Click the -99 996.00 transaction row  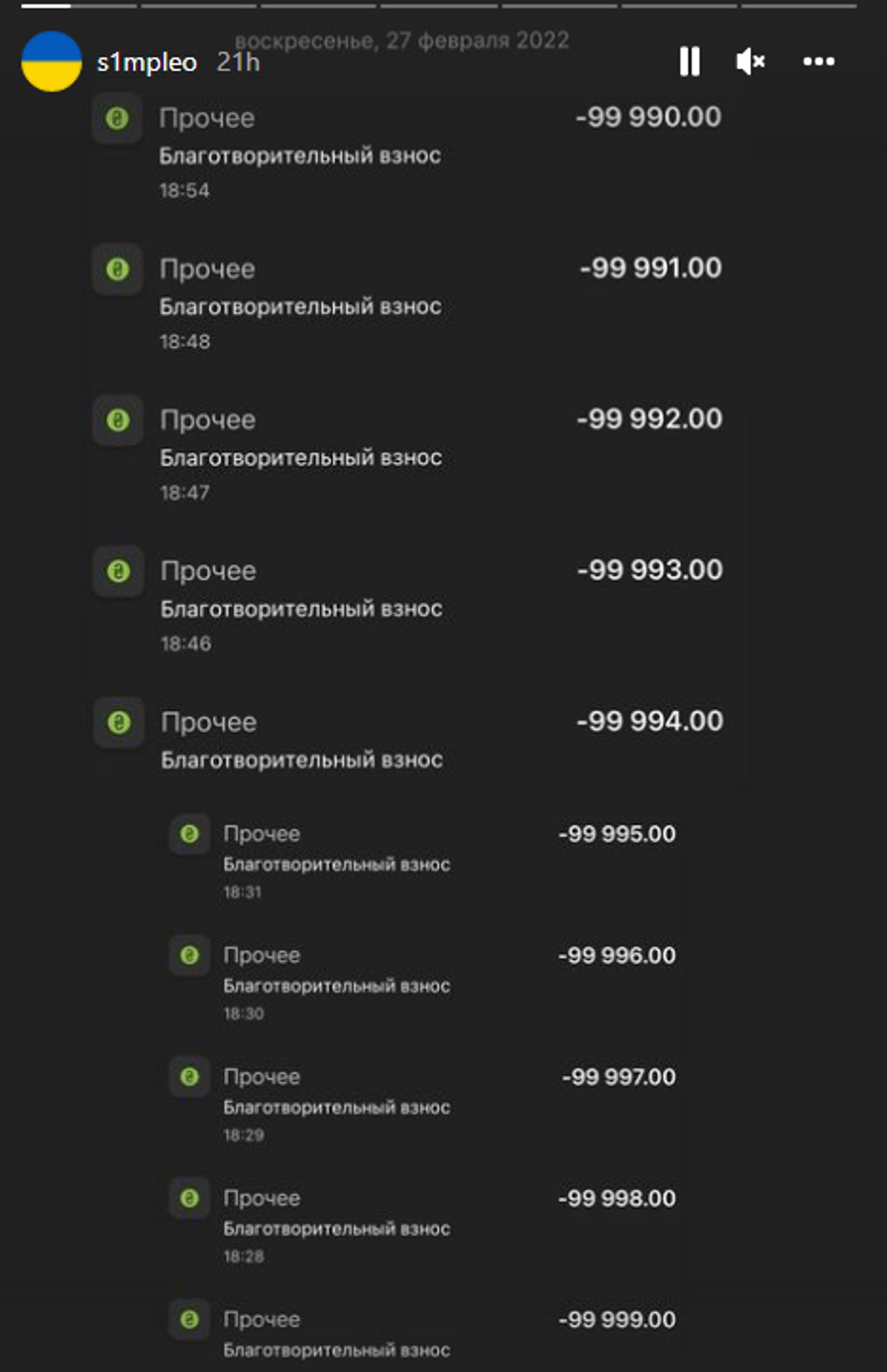pyautogui.click(x=407, y=955)
